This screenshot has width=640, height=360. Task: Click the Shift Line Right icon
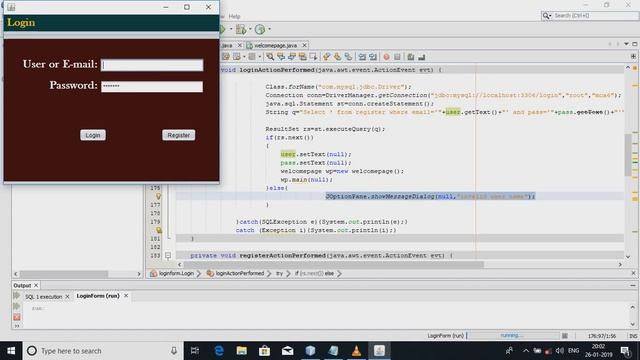click(x=373, y=57)
